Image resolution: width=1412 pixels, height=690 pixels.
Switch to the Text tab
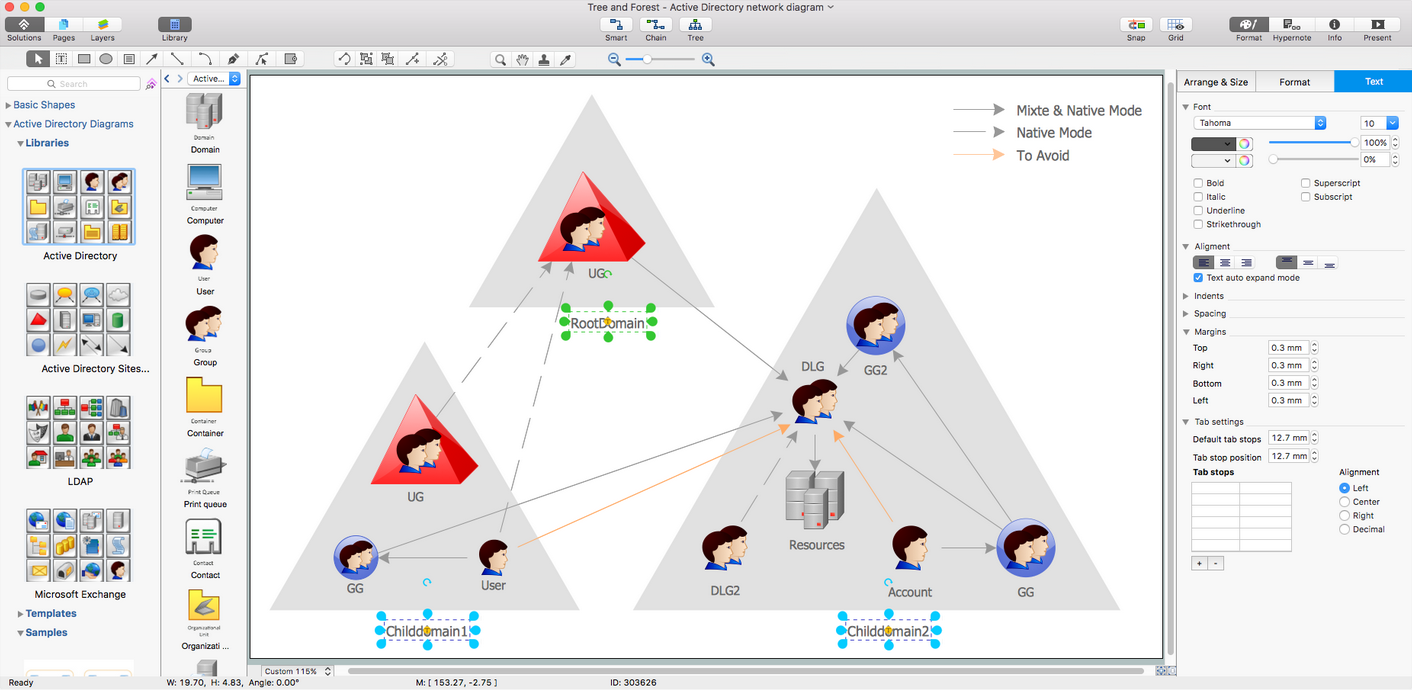click(1374, 82)
